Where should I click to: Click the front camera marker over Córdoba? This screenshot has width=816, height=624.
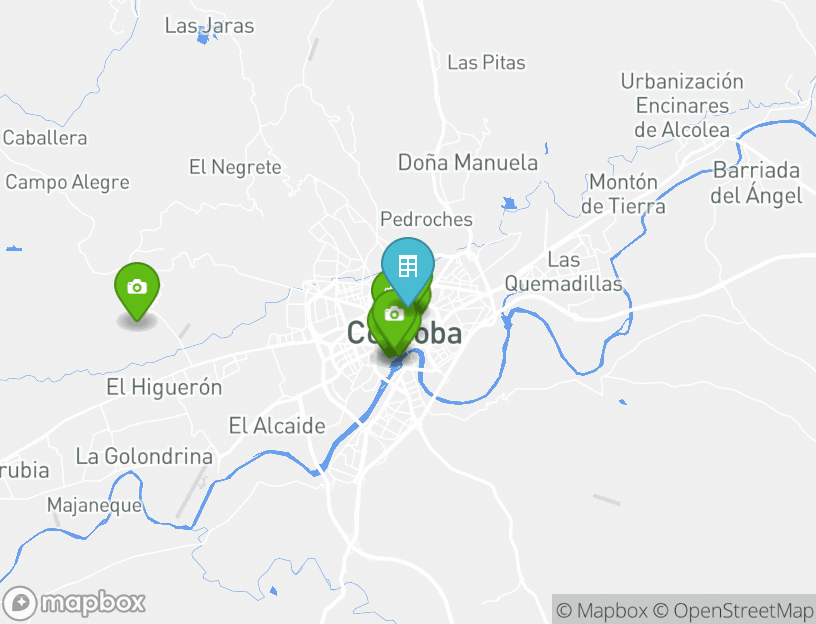(x=394, y=319)
